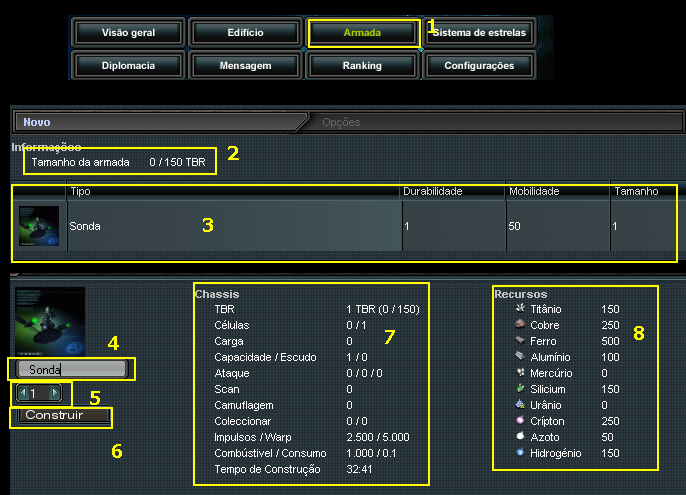Click the Sonda name input field
The width and height of the screenshot is (686, 495).
click(x=71, y=369)
